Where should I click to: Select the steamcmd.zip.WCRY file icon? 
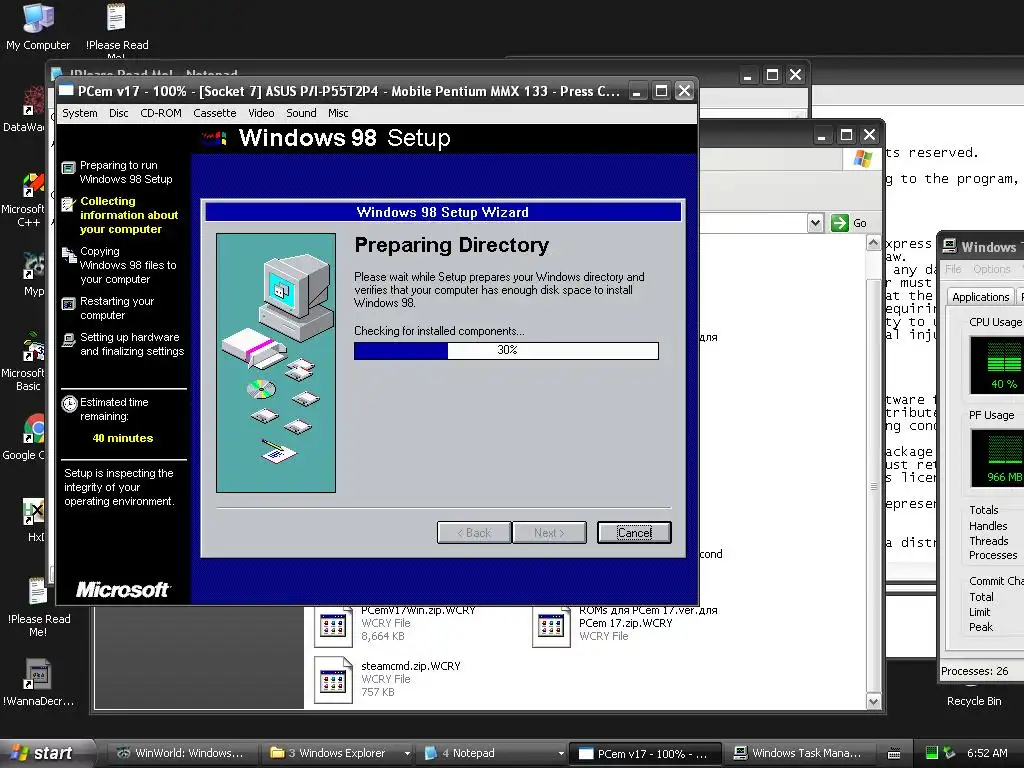333,680
